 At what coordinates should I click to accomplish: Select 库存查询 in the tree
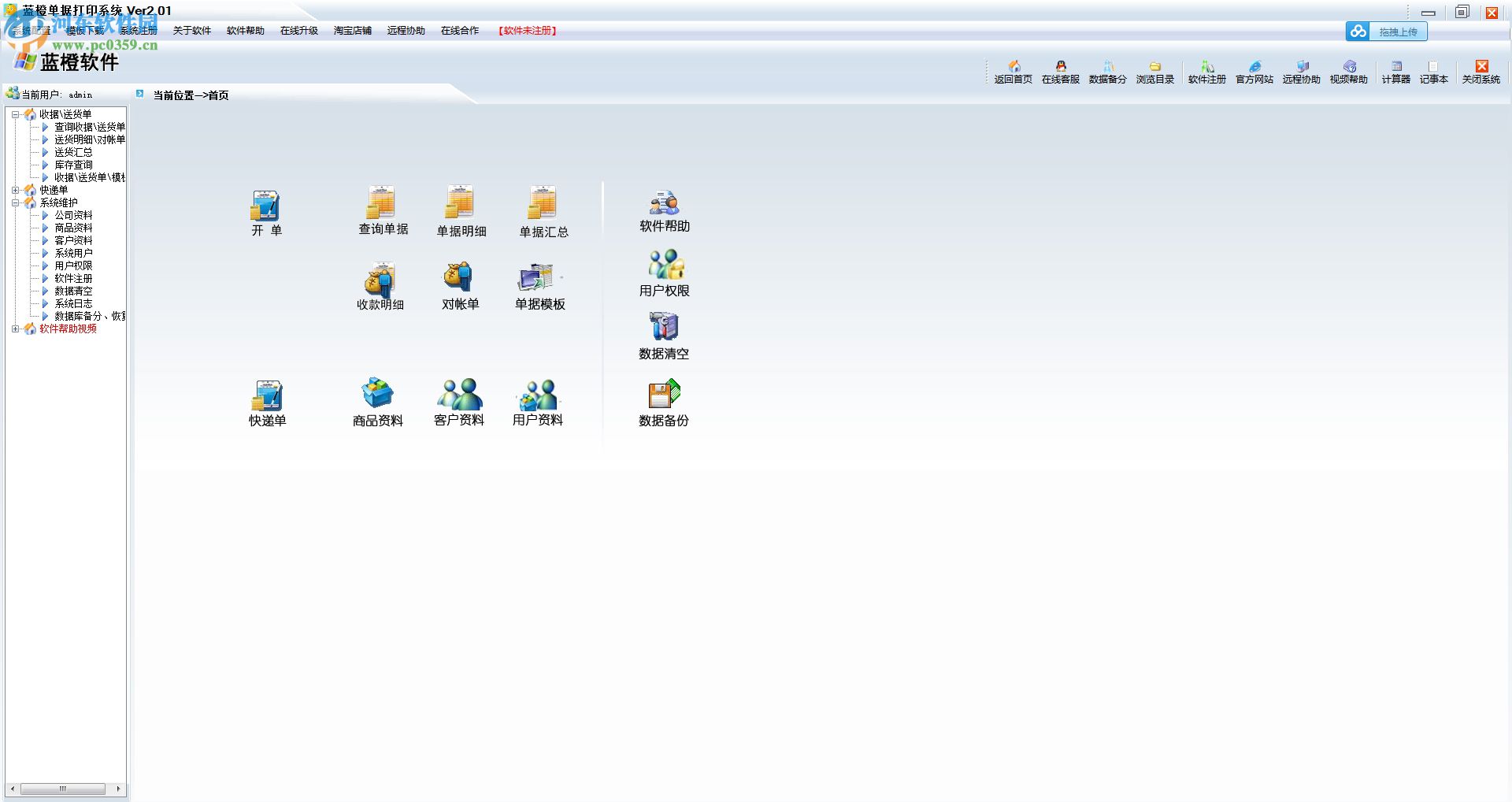(73, 165)
